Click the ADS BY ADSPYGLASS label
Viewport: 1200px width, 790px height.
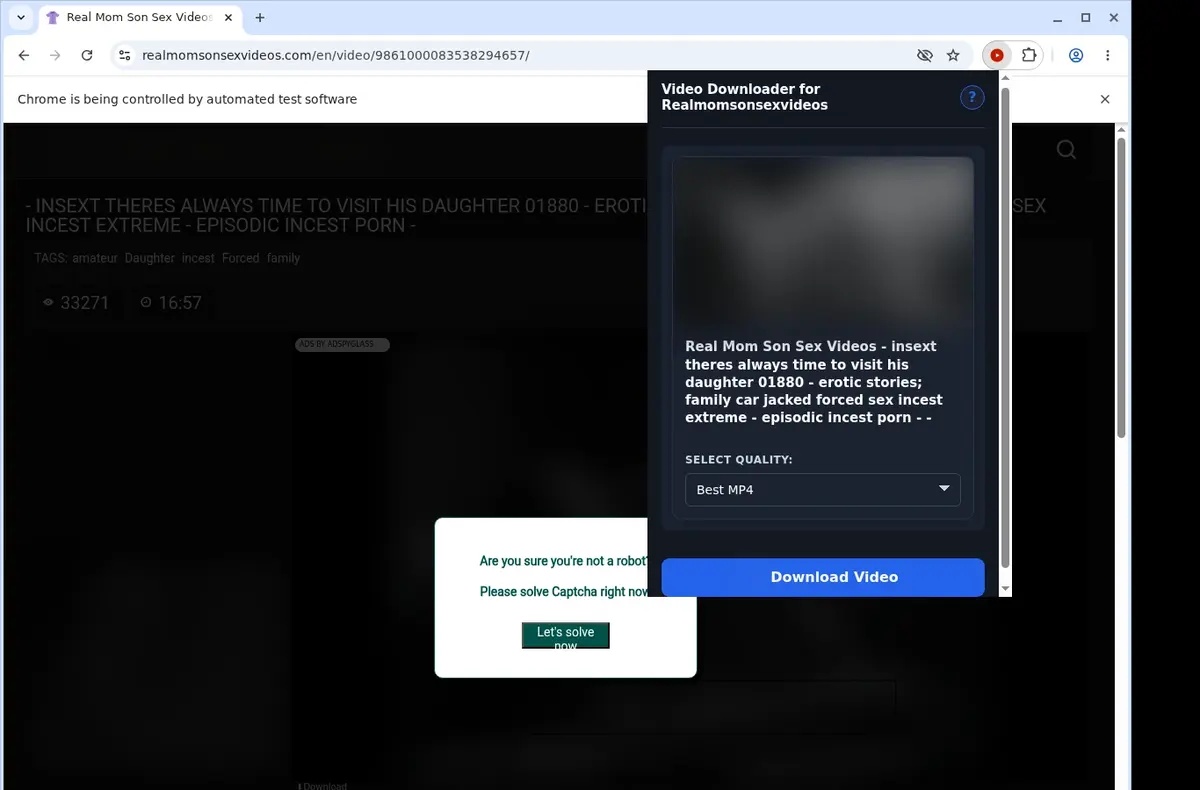(342, 344)
